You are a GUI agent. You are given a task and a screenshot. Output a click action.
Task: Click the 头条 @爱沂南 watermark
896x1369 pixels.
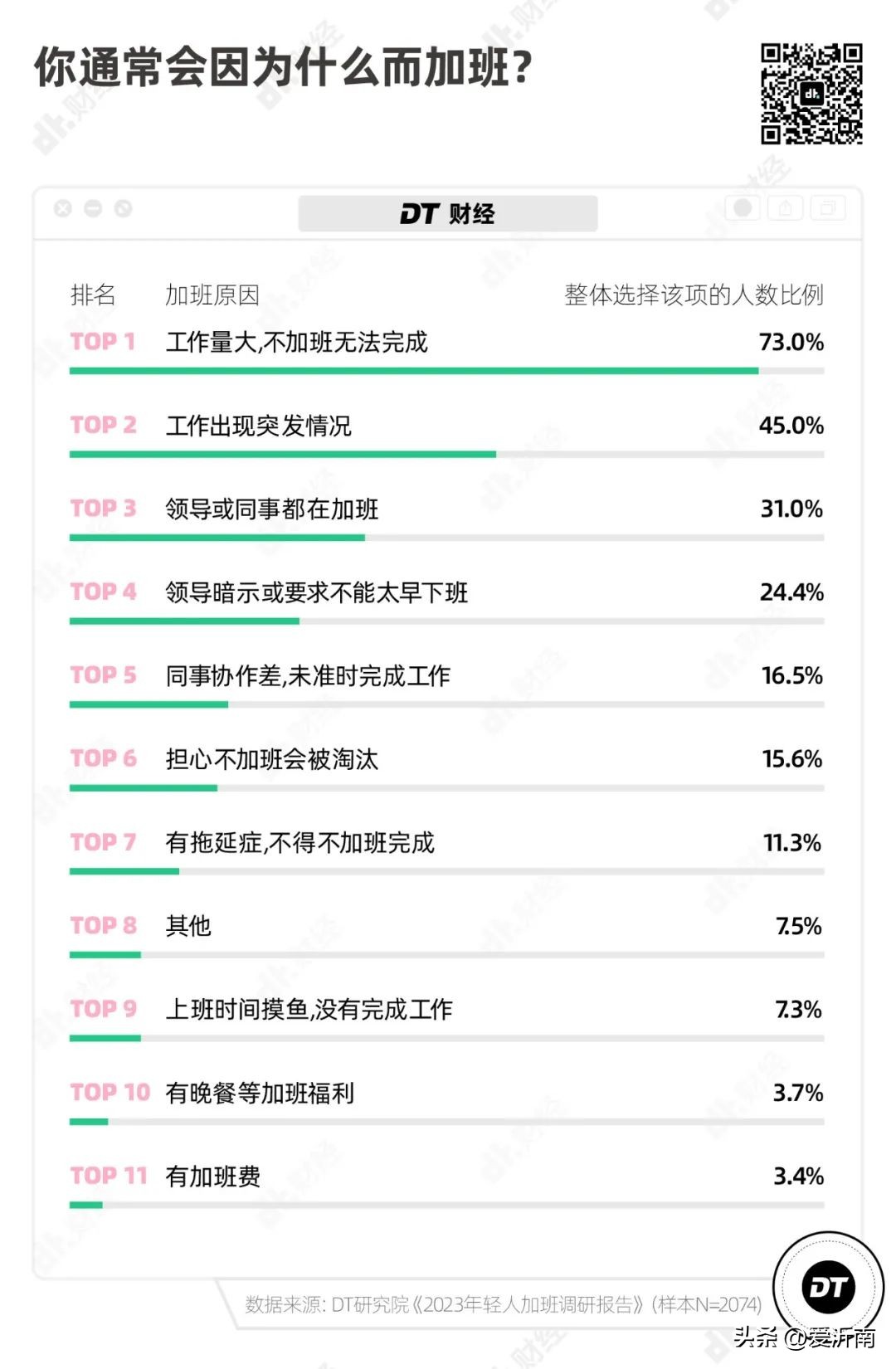pyautogui.click(x=804, y=1337)
